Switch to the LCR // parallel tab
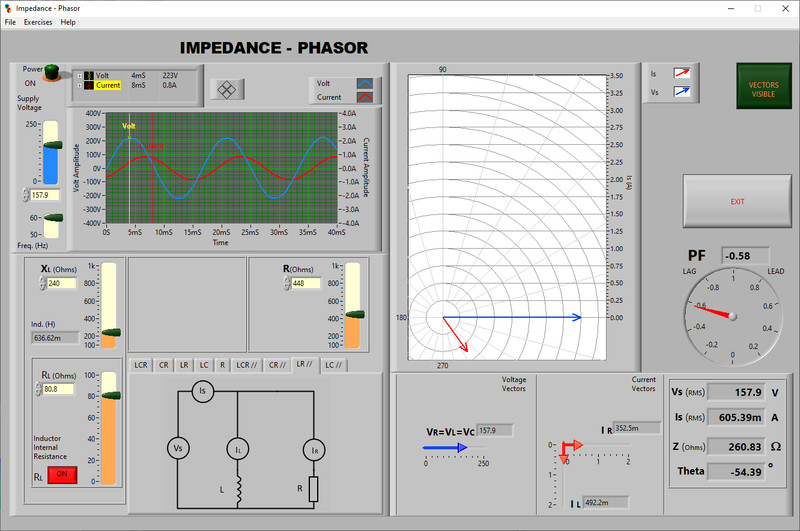 (x=246, y=365)
